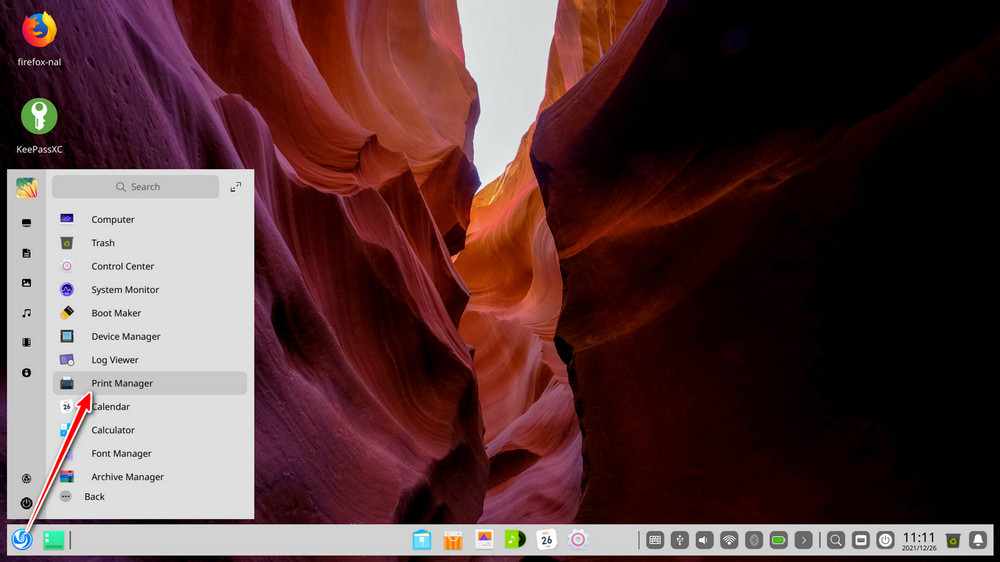The height and width of the screenshot is (562, 1000).
Task: Open the Wi-Fi network tray icon
Action: point(730,540)
